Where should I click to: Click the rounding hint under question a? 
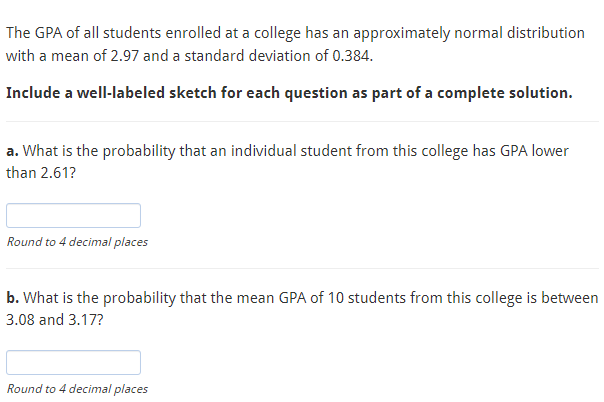[77, 242]
